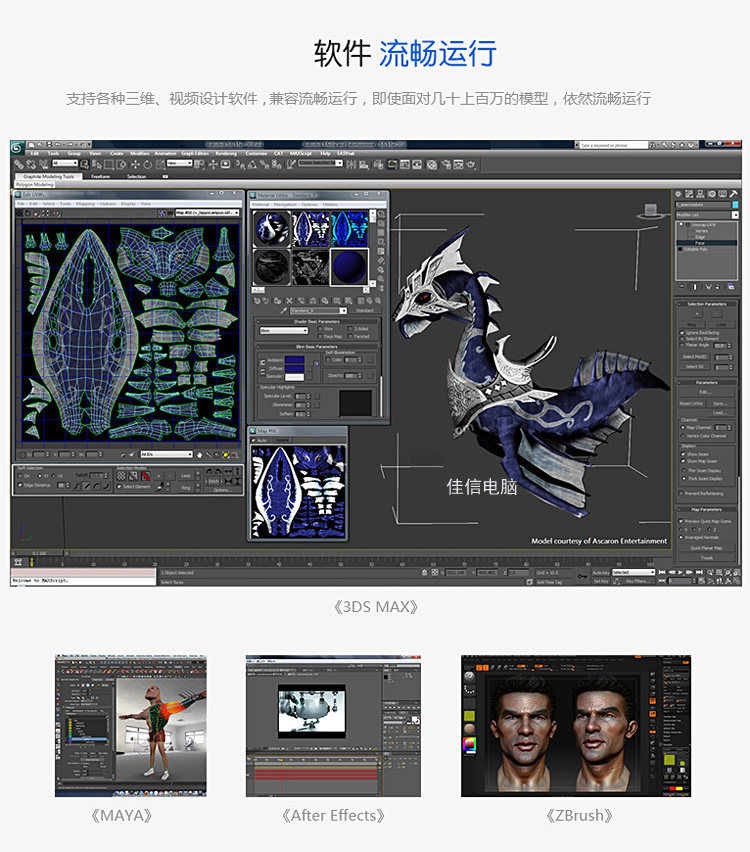Click the Align tool icon

coord(364,164)
